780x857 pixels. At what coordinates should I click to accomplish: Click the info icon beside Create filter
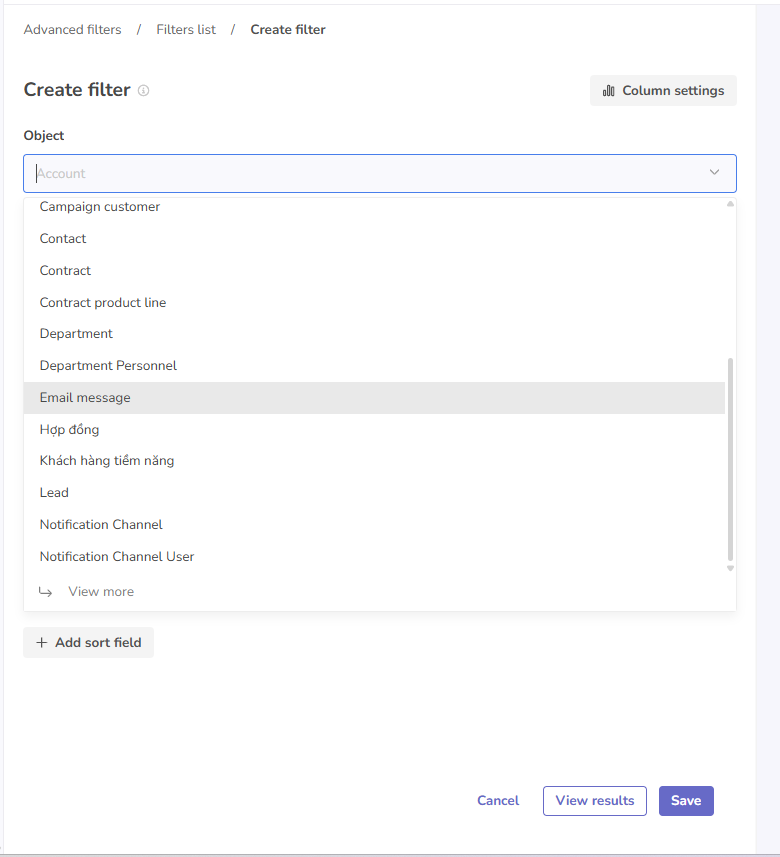tap(143, 90)
